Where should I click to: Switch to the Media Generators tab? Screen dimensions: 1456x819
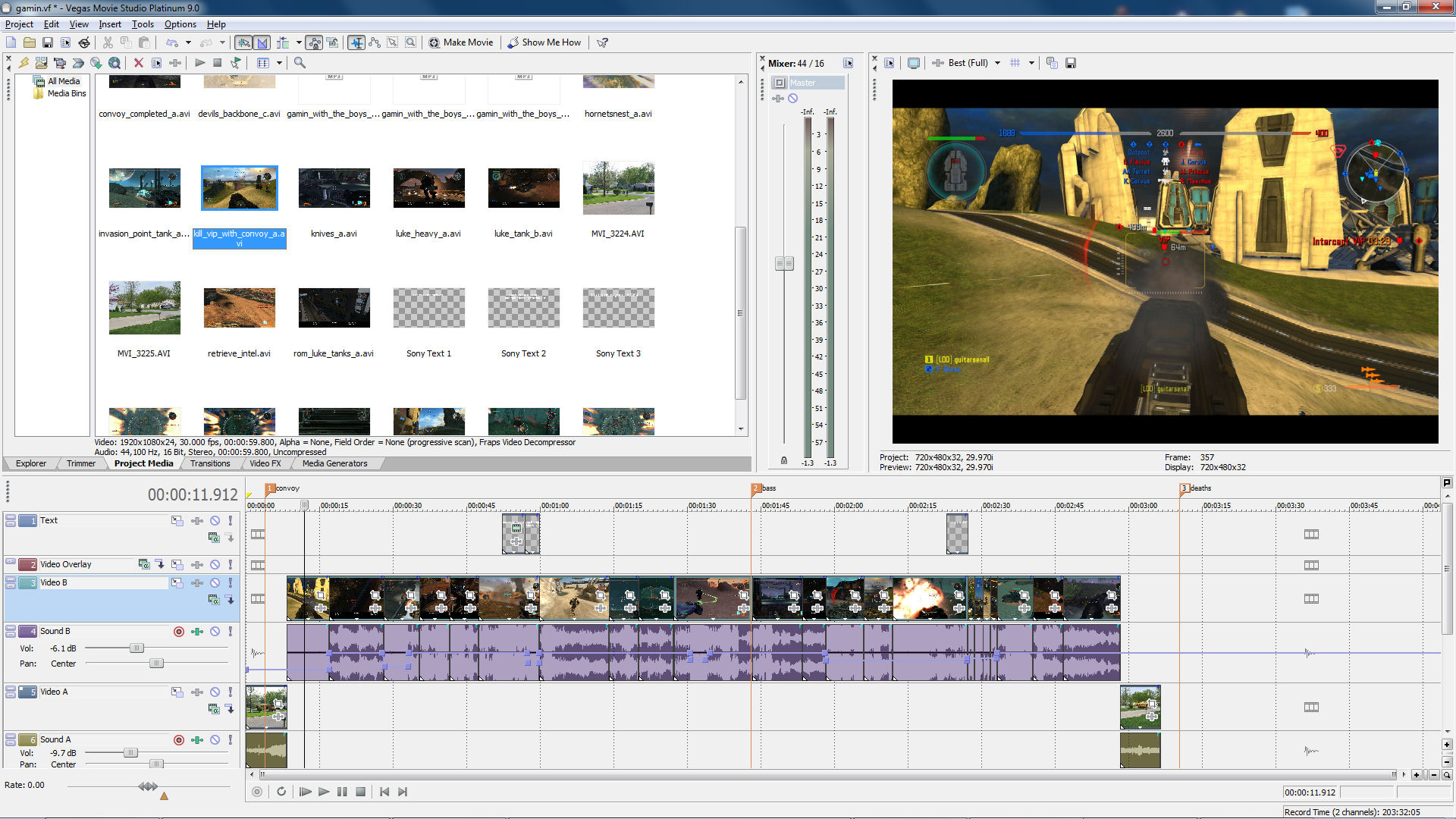click(334, 464)
